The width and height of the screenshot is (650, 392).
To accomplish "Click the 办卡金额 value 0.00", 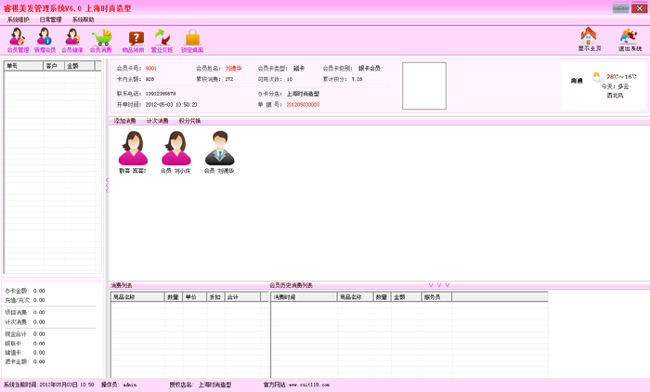I will [39, 291].
